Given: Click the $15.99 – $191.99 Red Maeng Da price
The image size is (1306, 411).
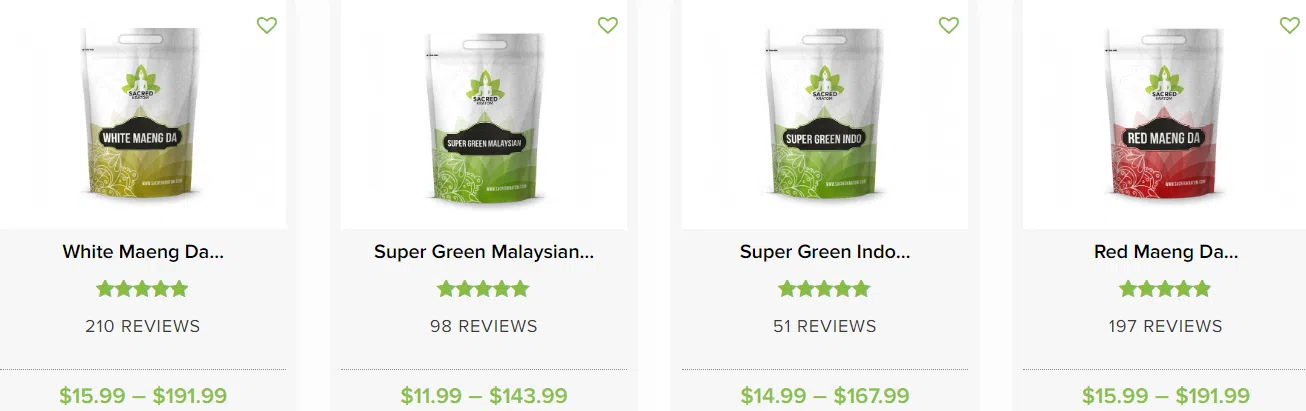Looking at the screenshot, I should click(x=1166, y=396).
